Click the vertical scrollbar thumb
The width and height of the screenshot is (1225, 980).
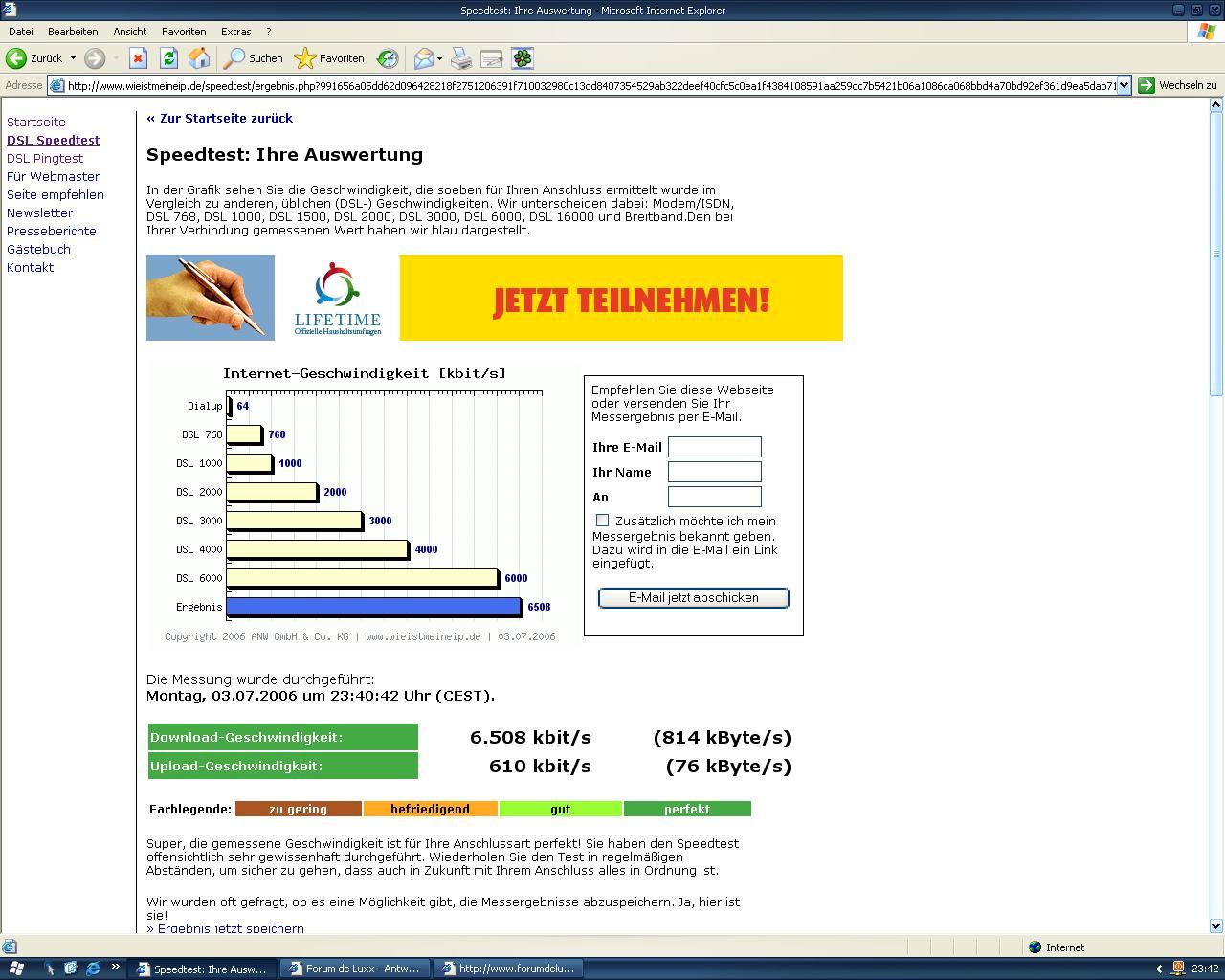[1216, 253]
